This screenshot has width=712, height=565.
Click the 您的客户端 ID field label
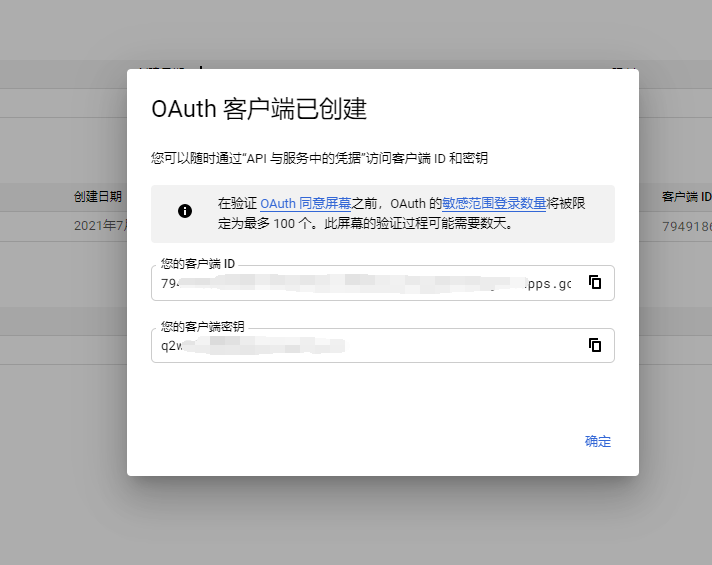pos(198,264)
